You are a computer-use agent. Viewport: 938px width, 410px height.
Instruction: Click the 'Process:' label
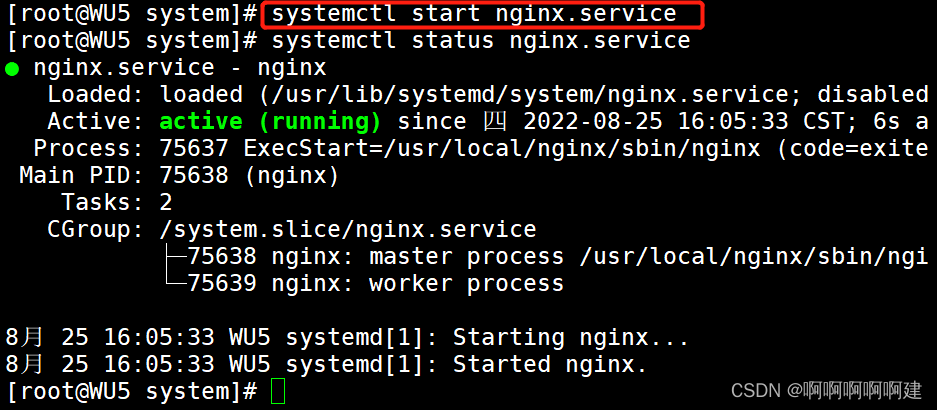(x=90, y=148)
